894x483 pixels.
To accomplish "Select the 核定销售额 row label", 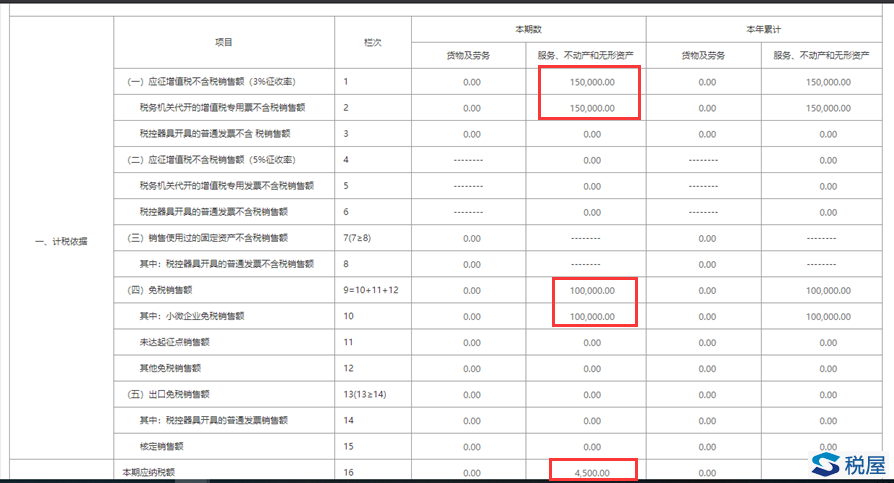I will (163, 446).
